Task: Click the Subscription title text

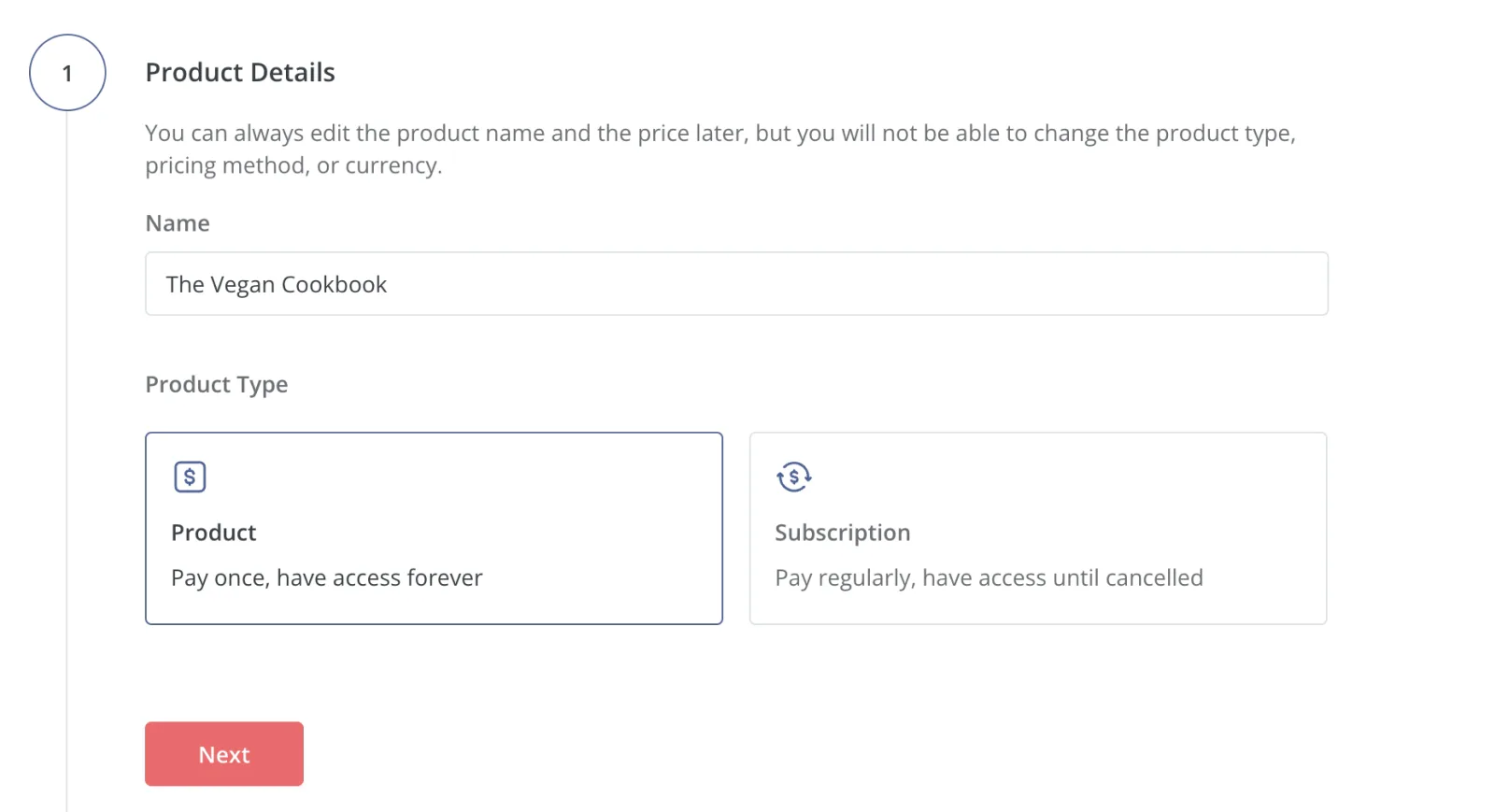Action: [842, 533]
